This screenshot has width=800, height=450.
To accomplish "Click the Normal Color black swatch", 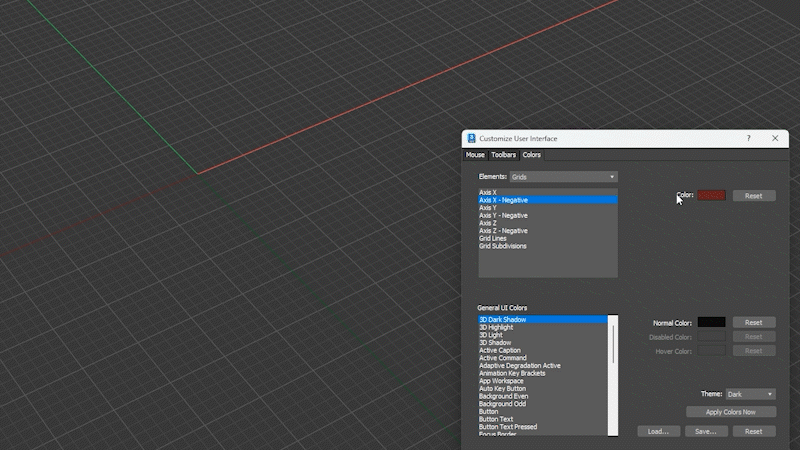I will coord(711,322).
